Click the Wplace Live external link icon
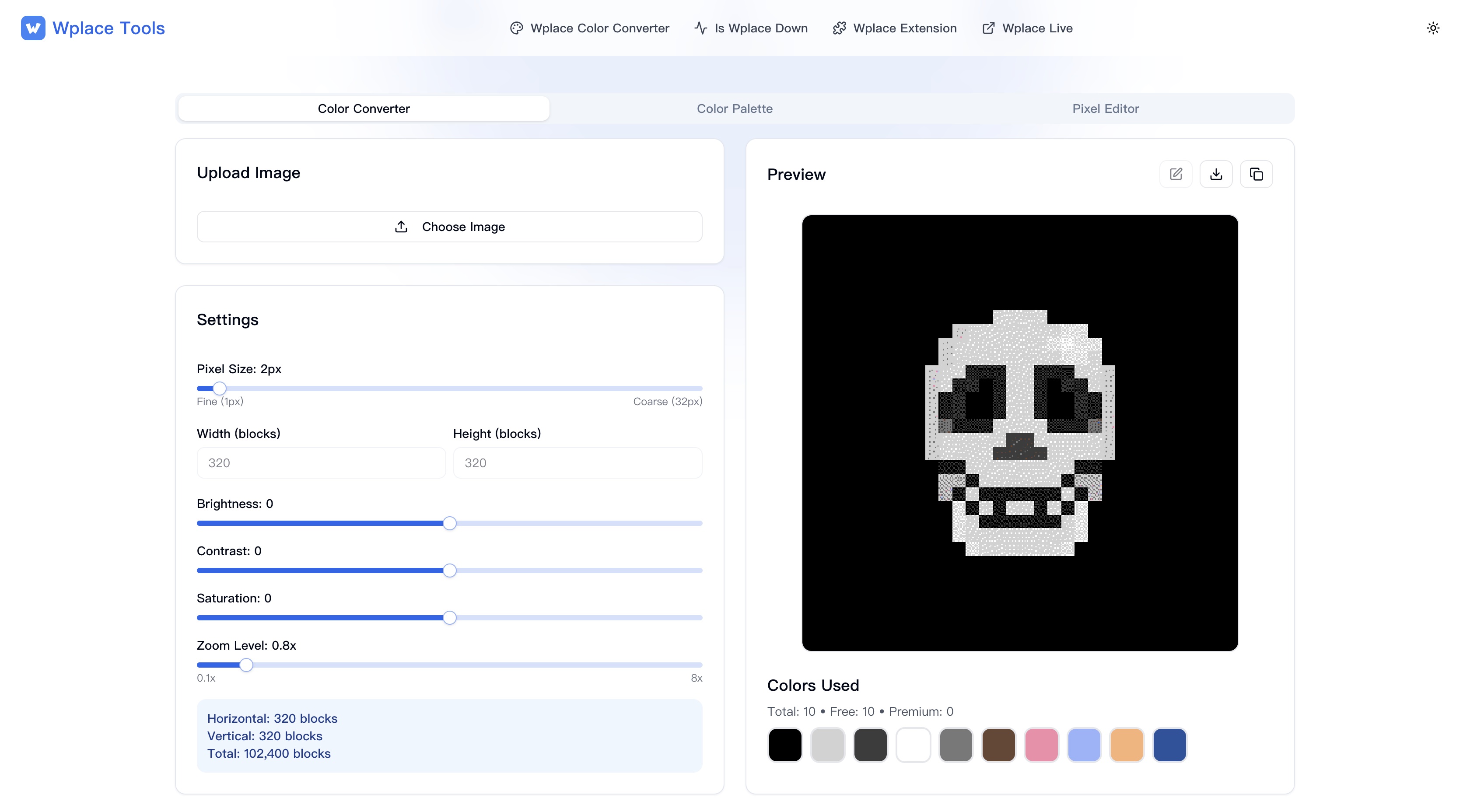The height and width of the screenshot is (812, 1470). pos(987,28)
